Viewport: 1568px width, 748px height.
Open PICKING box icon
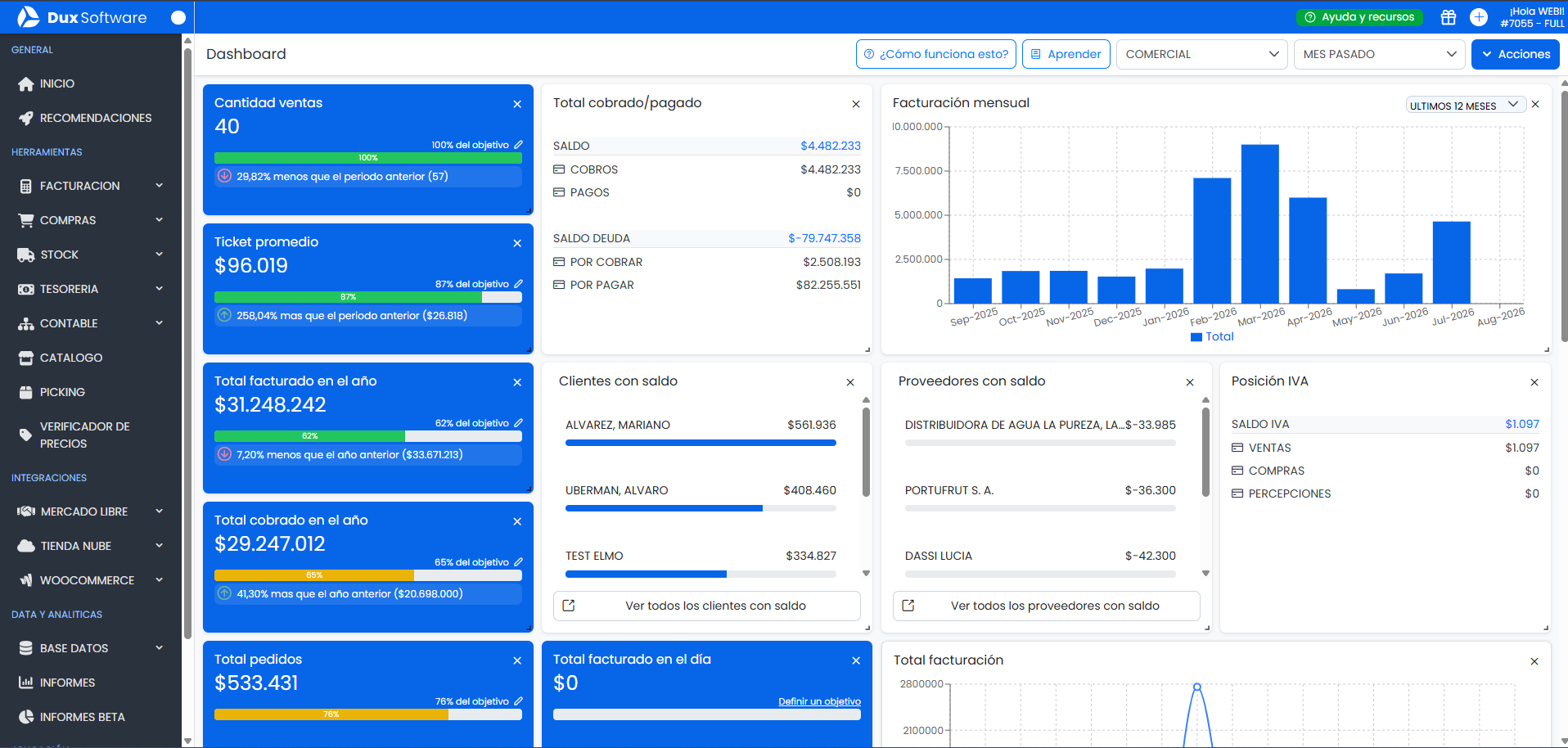tap(26, 392)
